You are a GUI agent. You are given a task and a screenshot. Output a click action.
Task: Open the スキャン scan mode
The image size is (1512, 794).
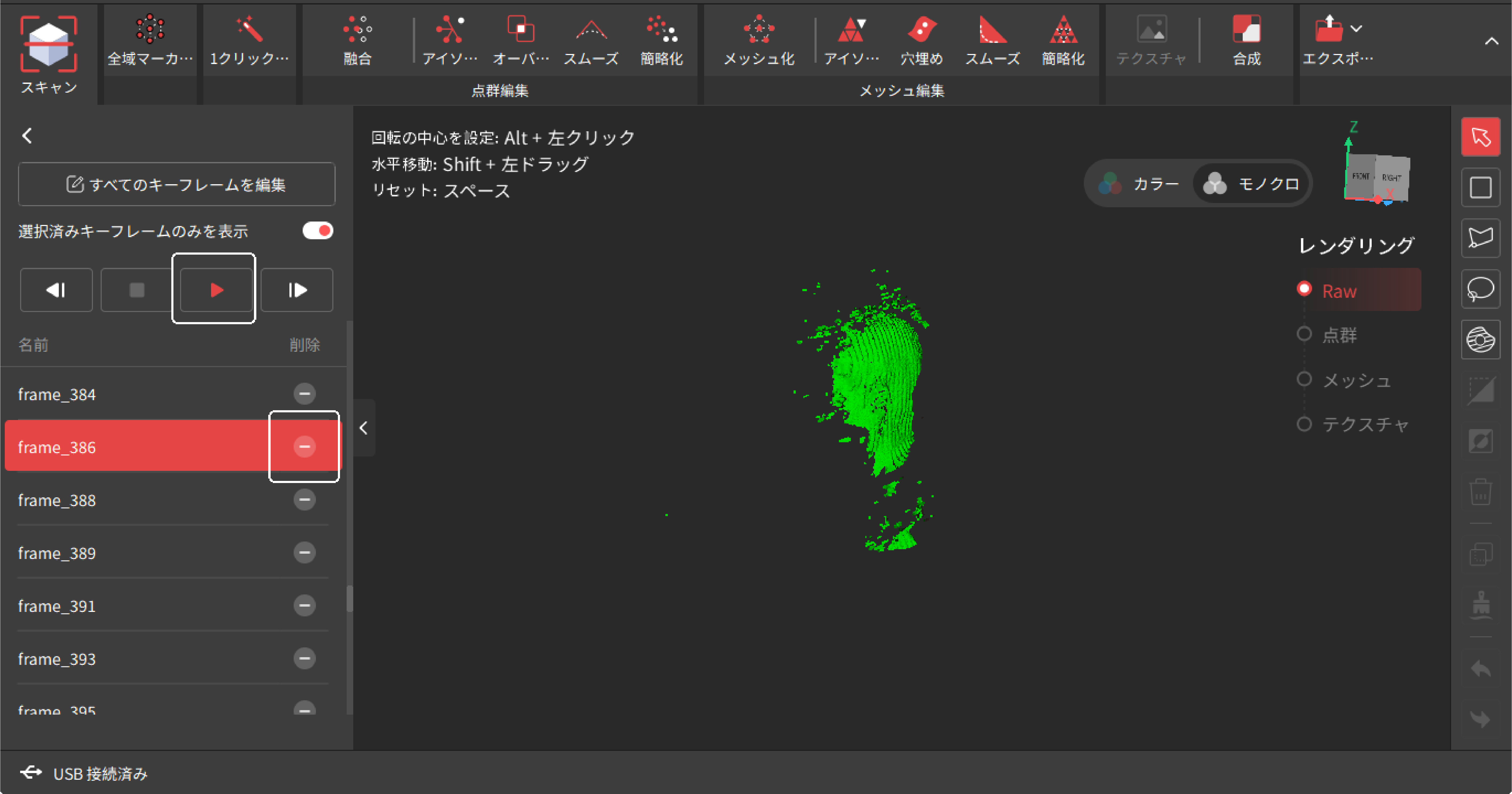[49, 54]
